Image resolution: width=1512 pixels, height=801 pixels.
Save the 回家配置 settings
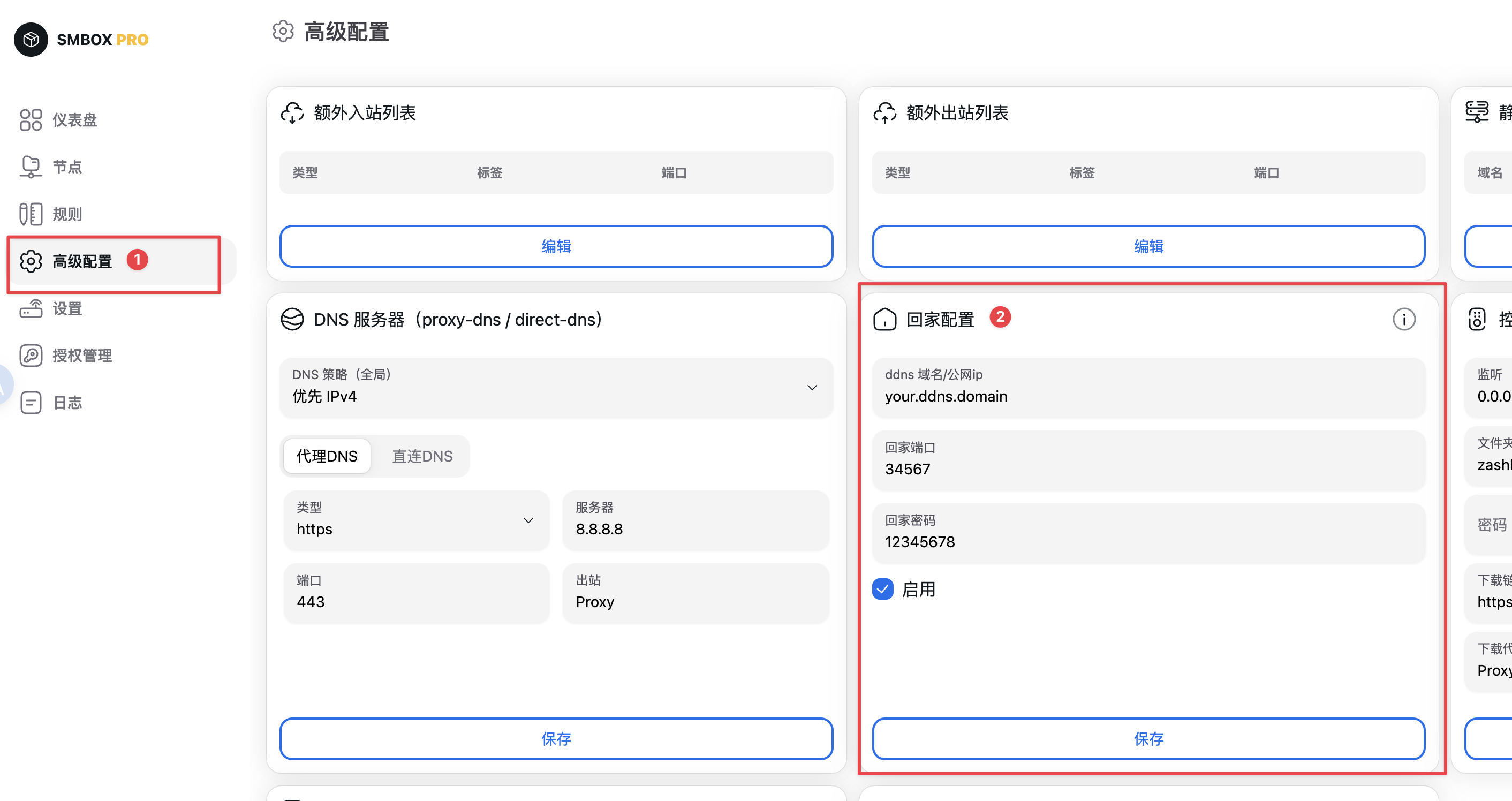coord(1147,738)
